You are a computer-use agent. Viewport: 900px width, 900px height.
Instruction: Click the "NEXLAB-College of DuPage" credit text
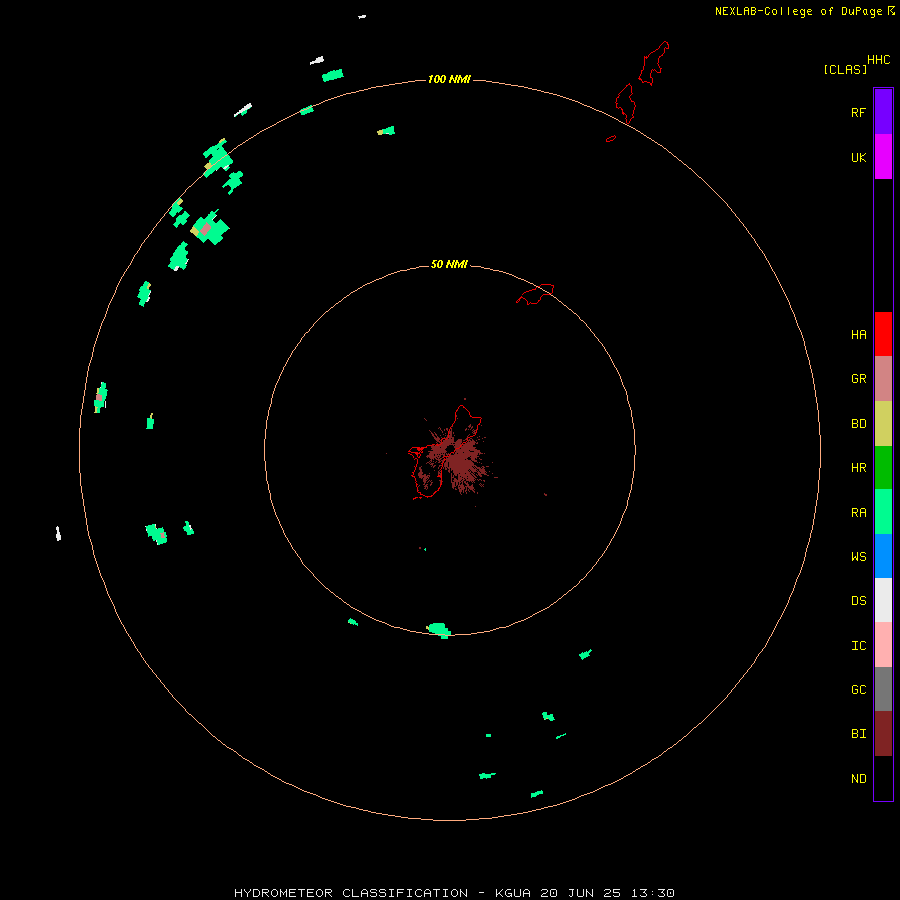[798, 11]
